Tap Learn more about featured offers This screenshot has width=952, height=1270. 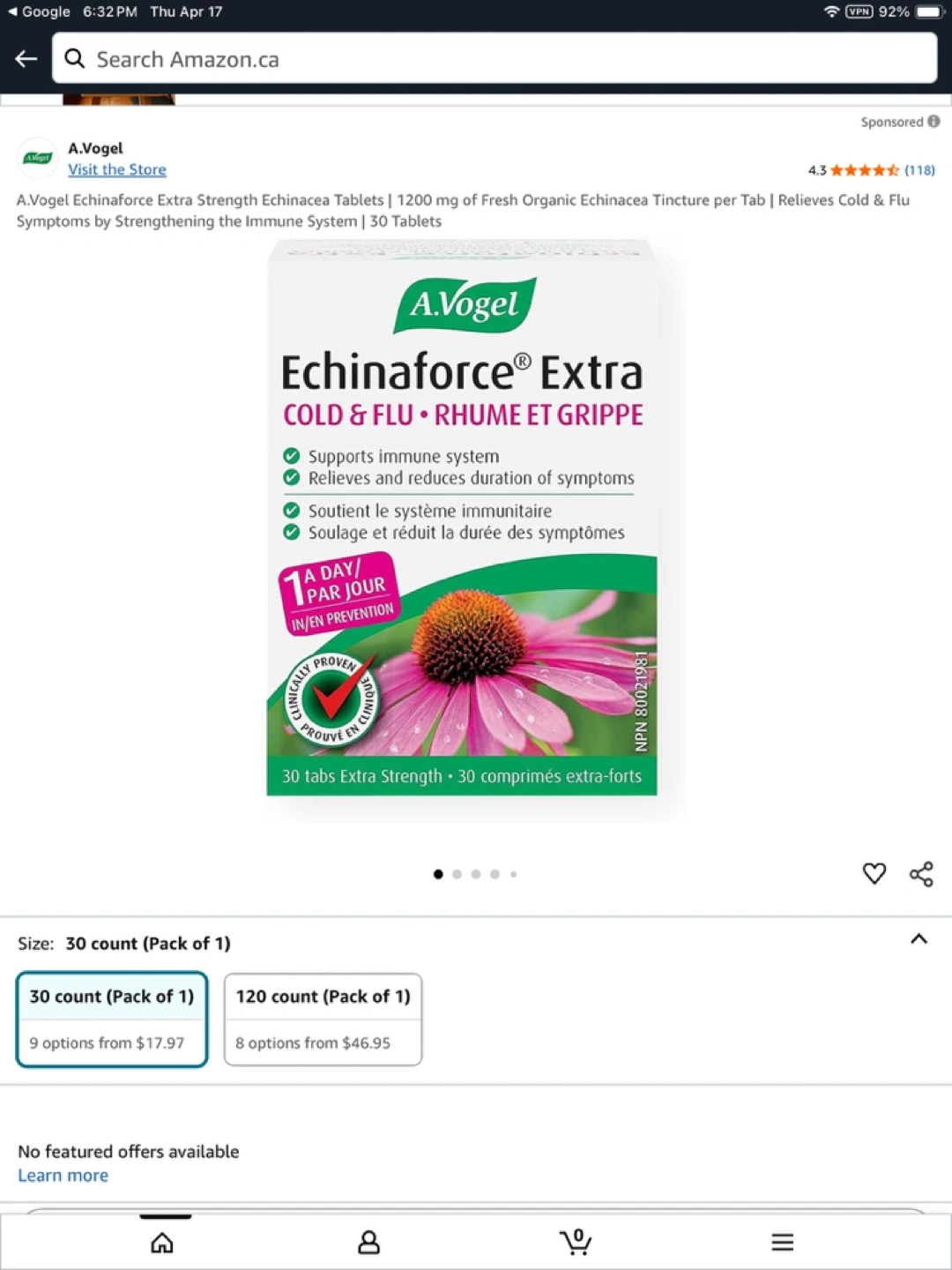(x=63, y=1176)
